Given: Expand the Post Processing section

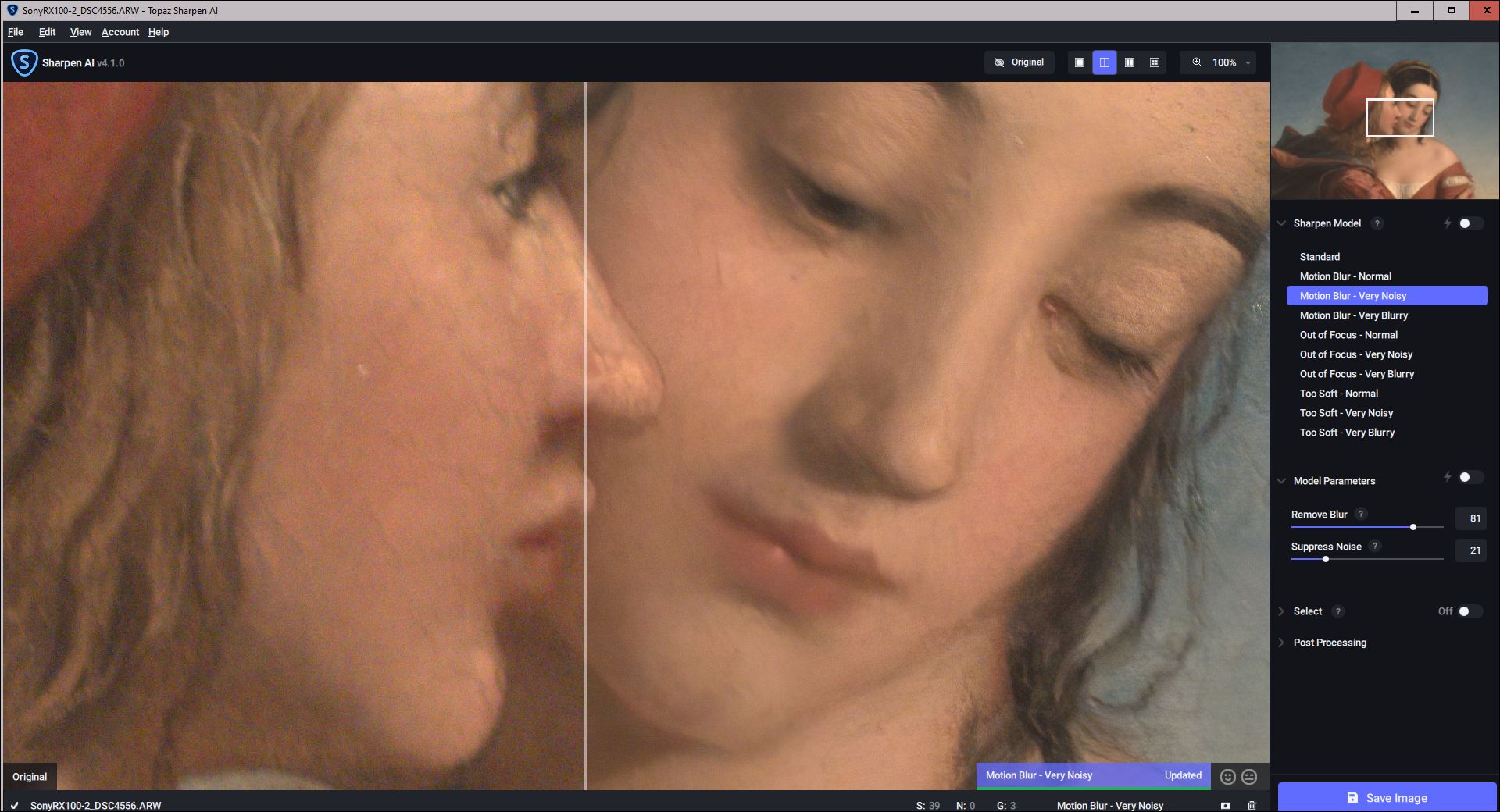Looking at the screenshot, I should point(1329,643).
